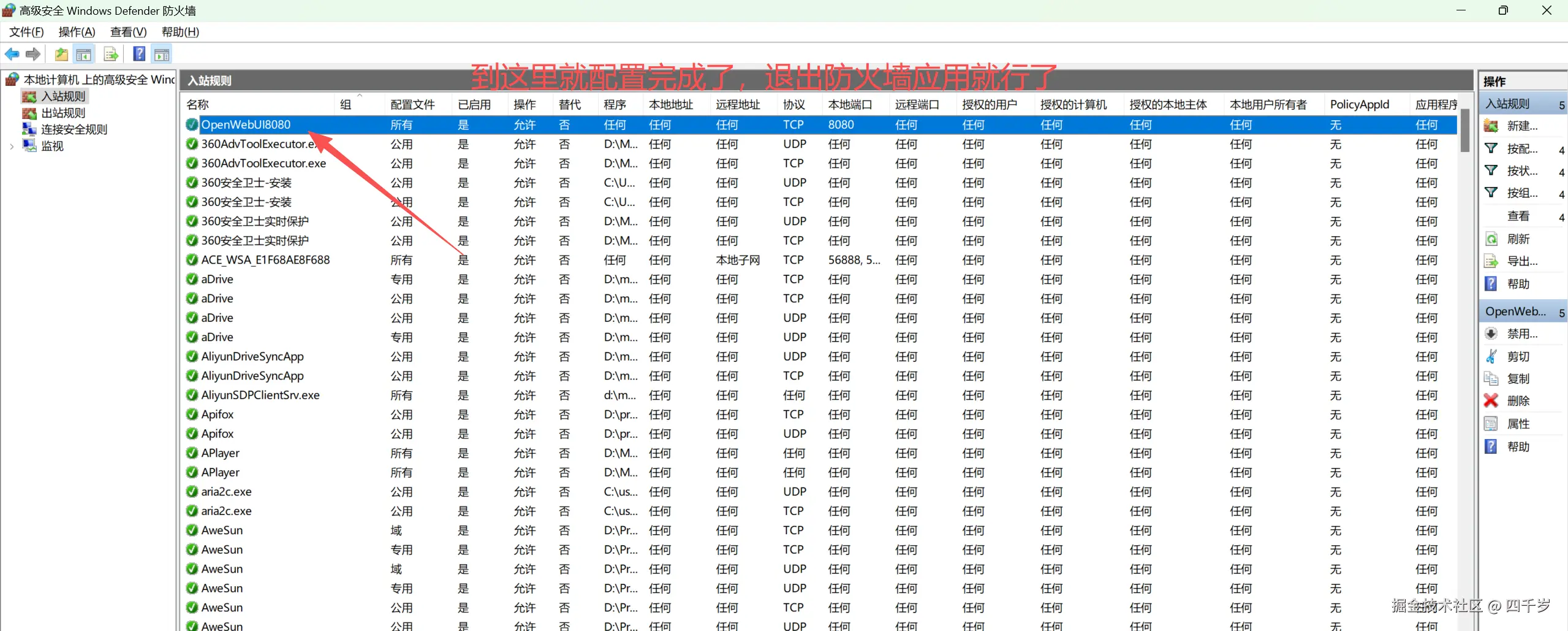Go up one level with the folder icon

(61, 55)
